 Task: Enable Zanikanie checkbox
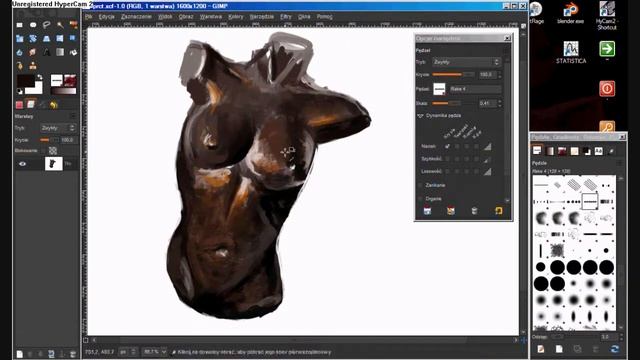point(420,185)
